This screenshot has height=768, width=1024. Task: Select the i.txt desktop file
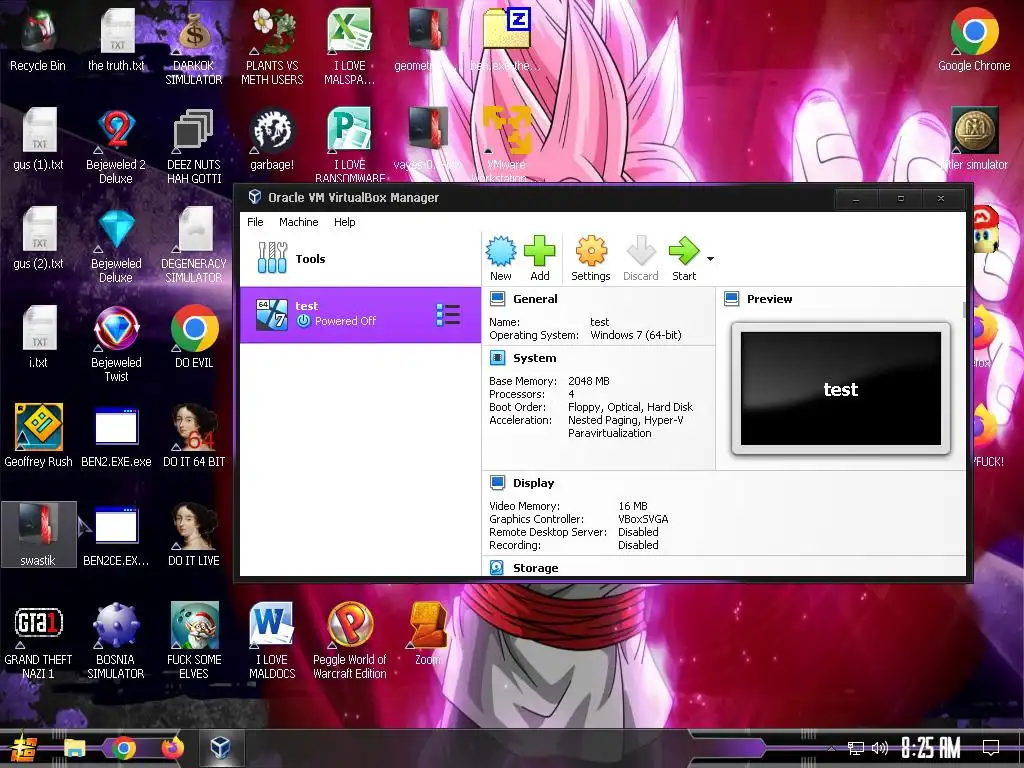tap(39, 337)
